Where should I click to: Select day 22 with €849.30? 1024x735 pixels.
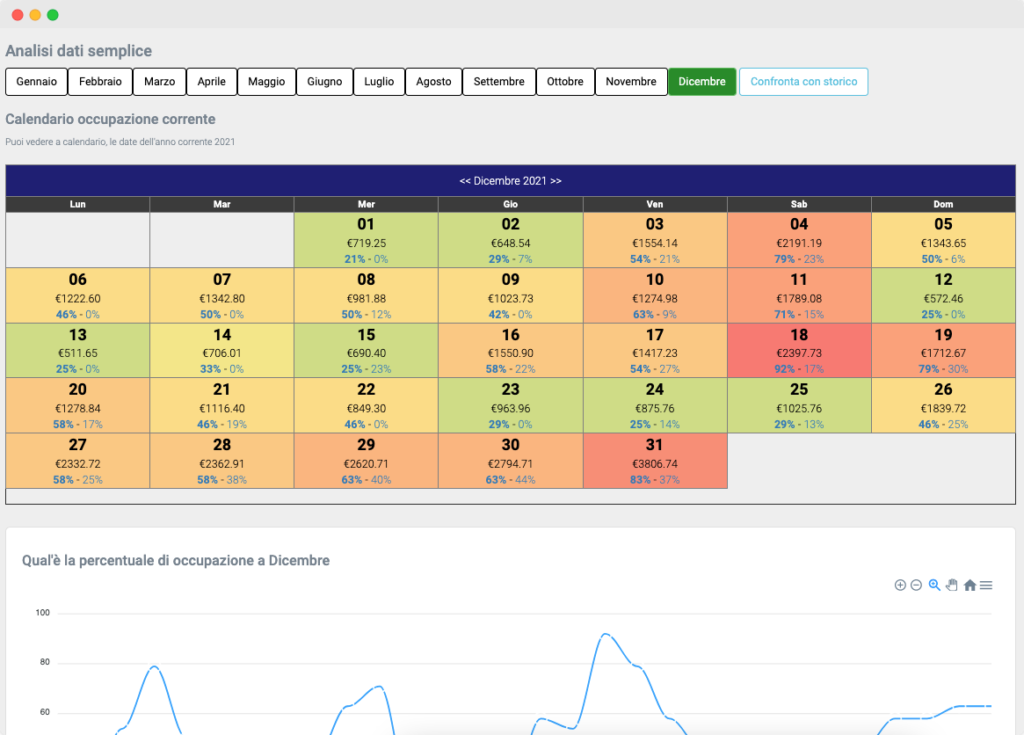tap(366, 406)
